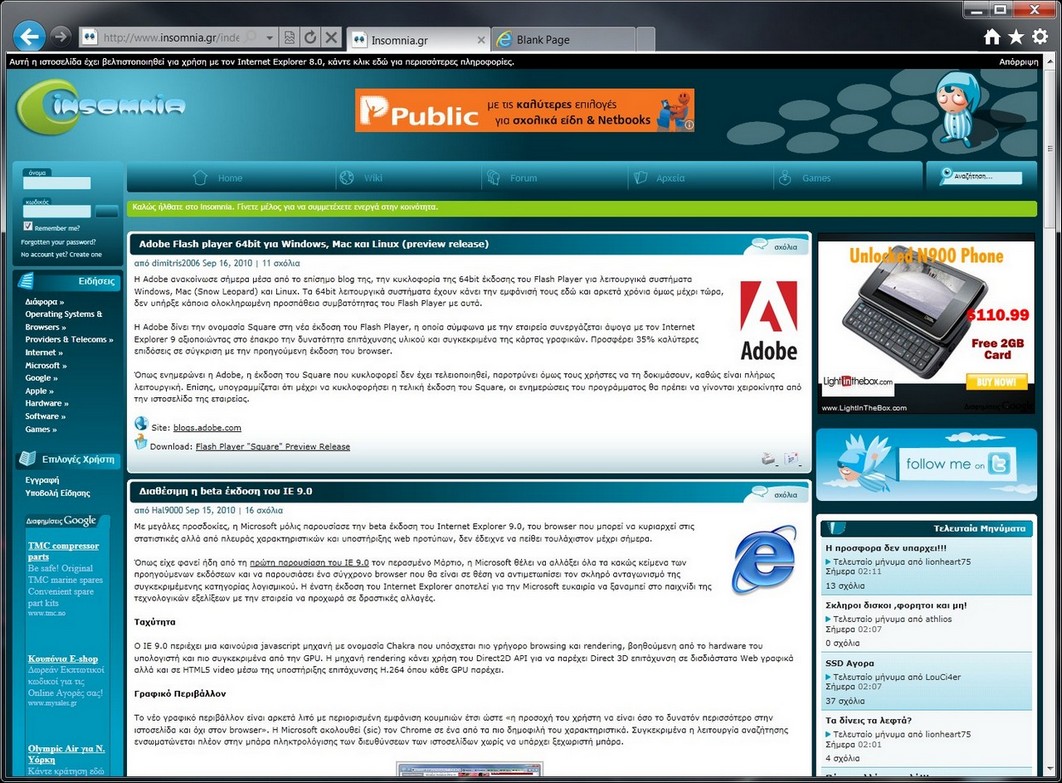Click the follow me Twitter icon

coord(999,464)
